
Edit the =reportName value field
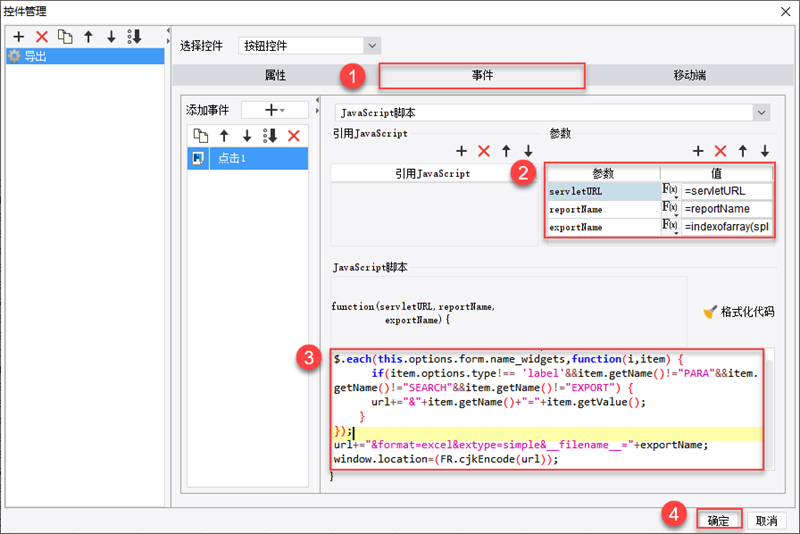[727, 209]
